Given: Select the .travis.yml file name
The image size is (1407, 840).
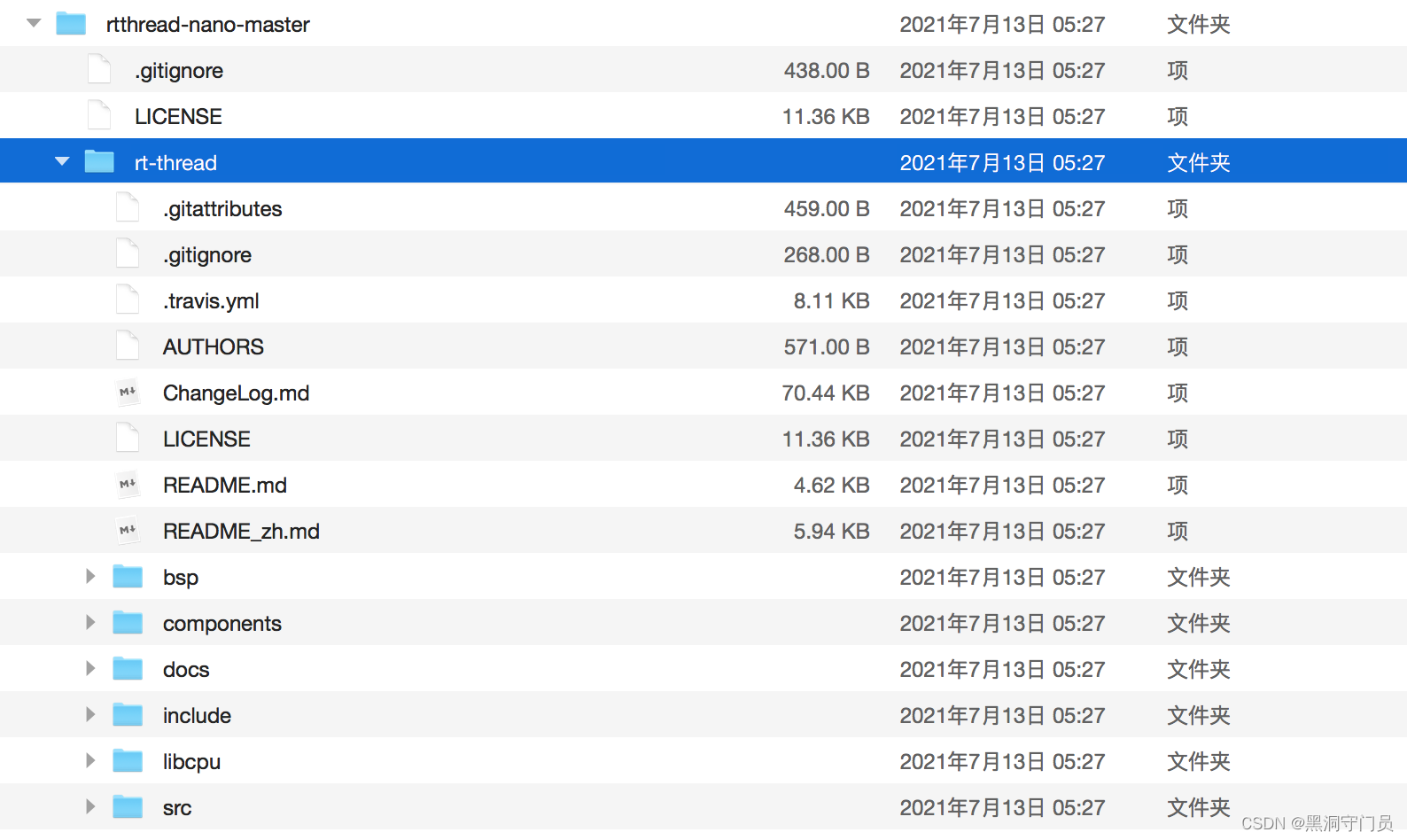Looking at the screenshot, I should (x=211, y=301).
